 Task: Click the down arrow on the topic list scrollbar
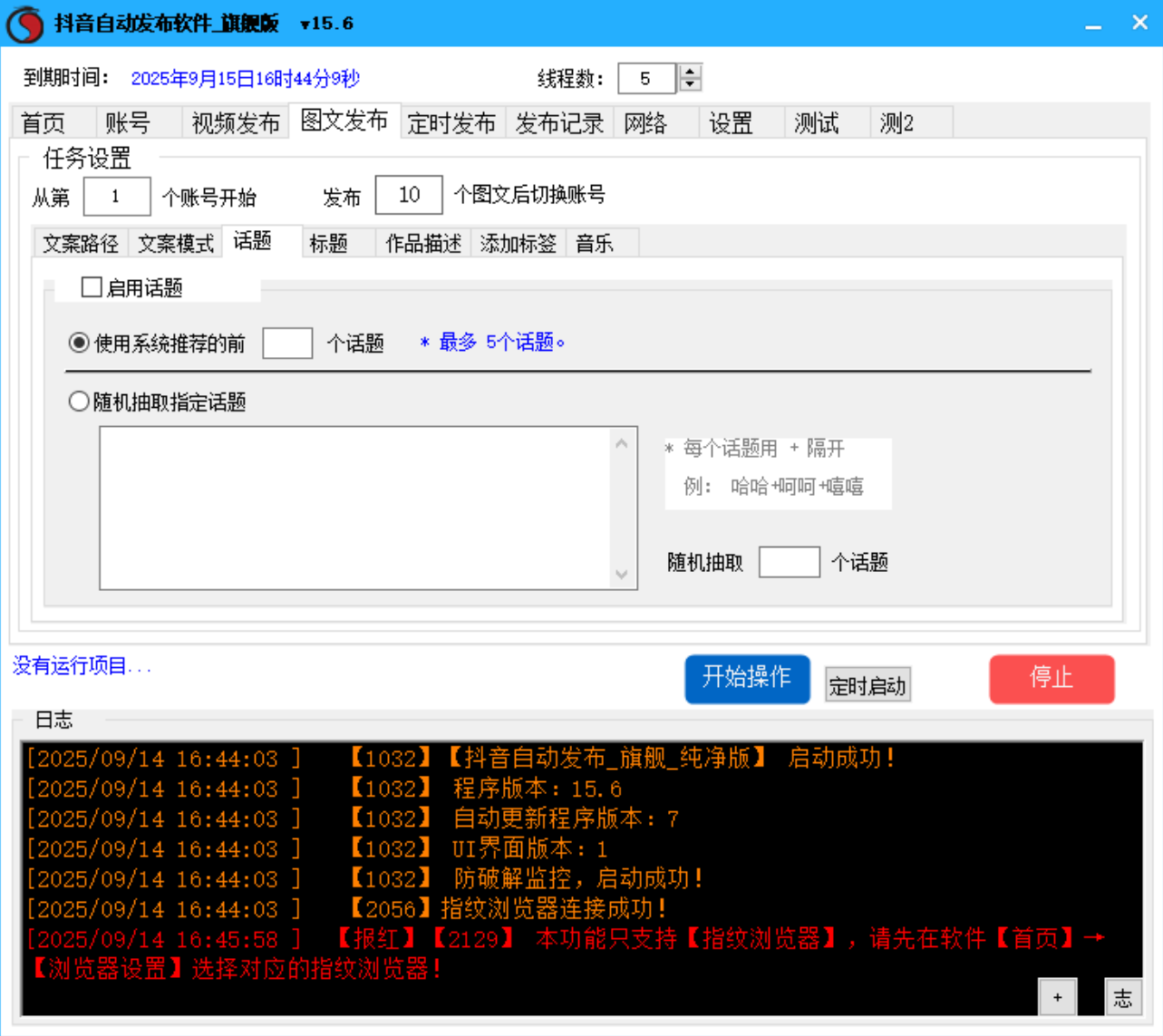(x=620, y=574)
